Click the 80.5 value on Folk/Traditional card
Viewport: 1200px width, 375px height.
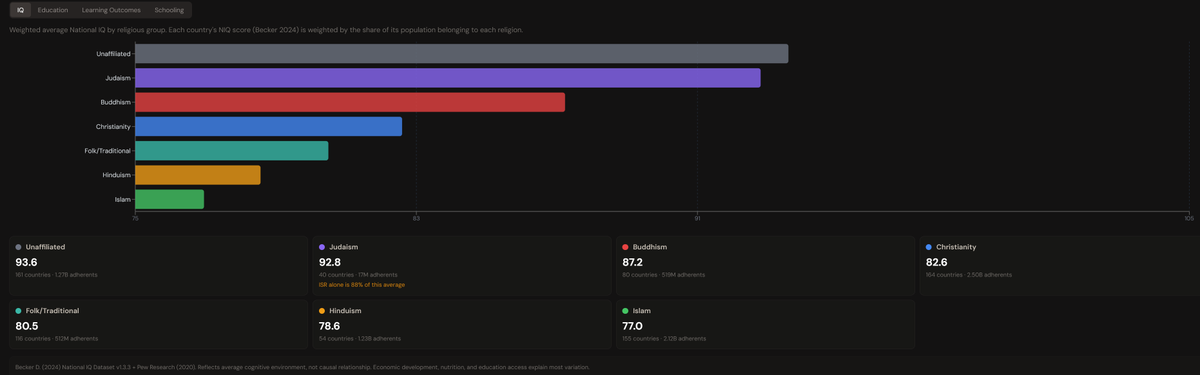tap(26, 326)
